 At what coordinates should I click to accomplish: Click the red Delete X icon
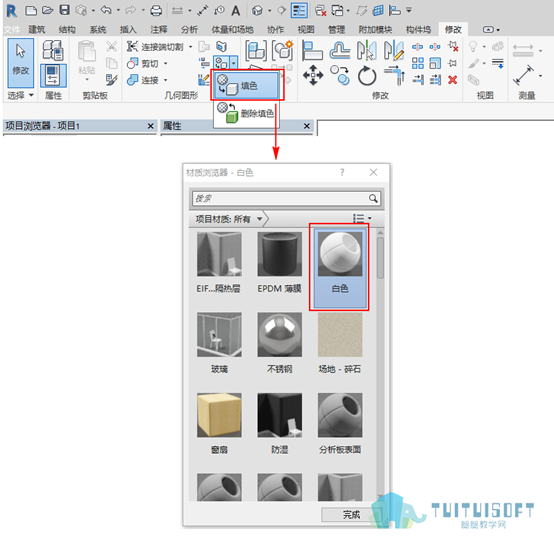coord(453,80)
